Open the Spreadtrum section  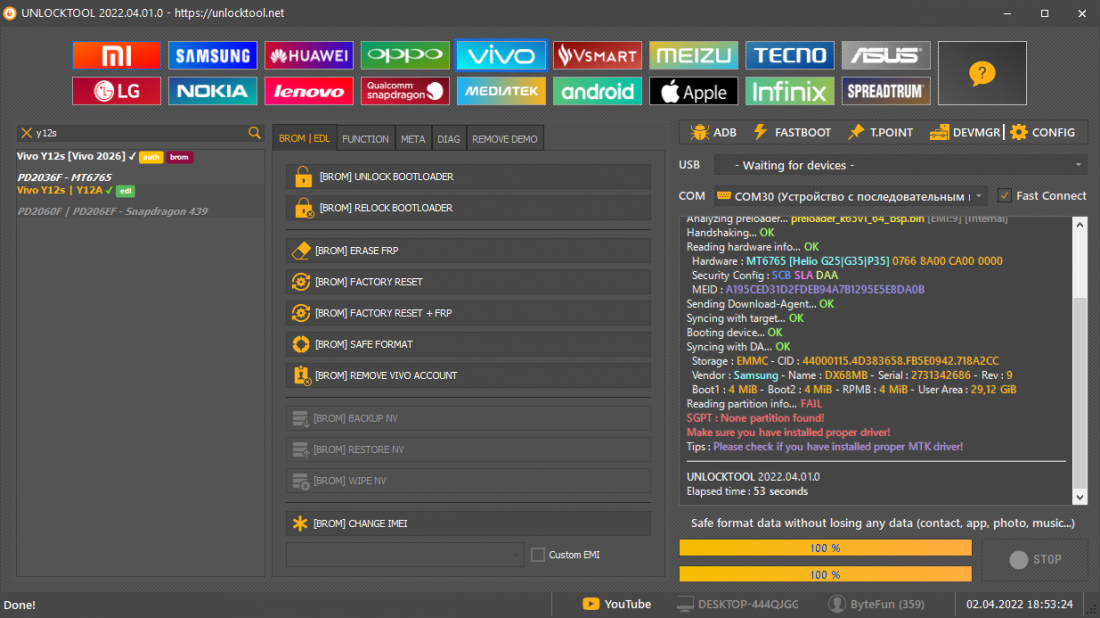[885, 91]
